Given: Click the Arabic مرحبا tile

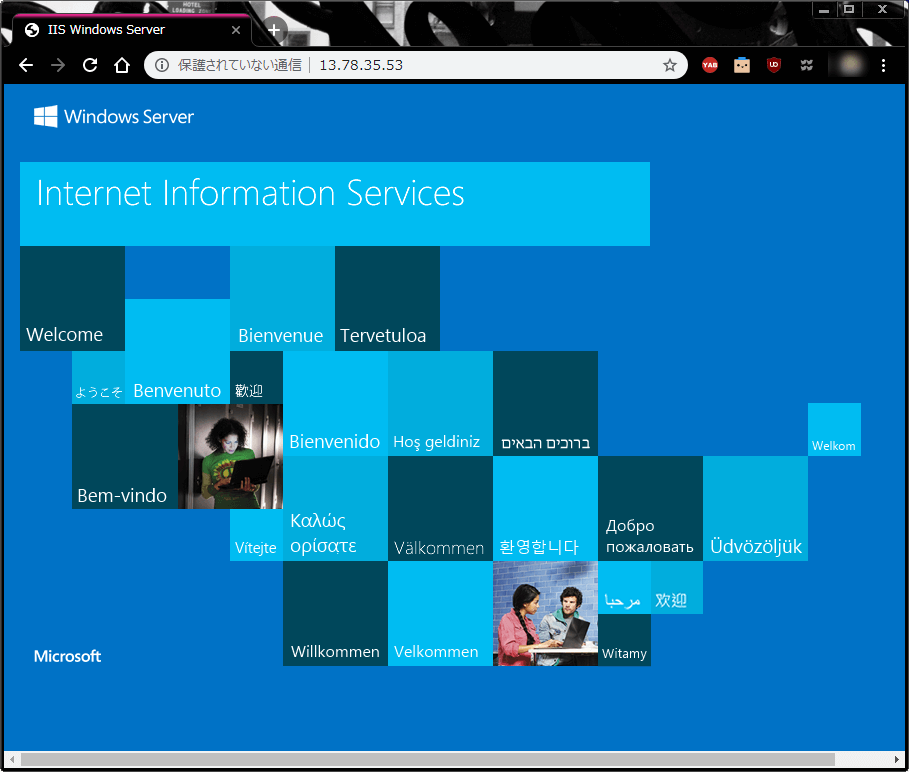Looking at the screenshot, I should pos(624,587).
